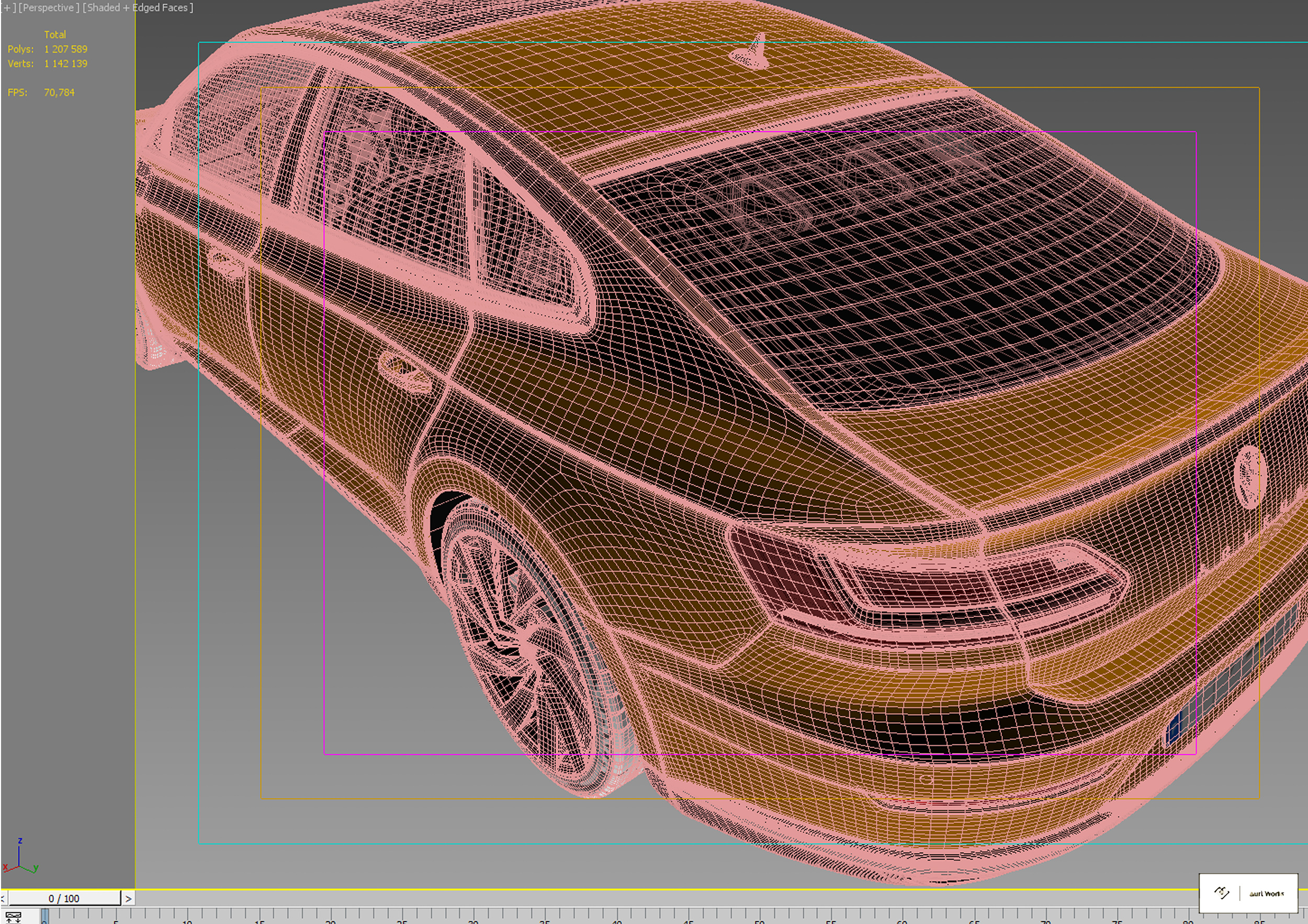
Task: Advance one frame with the > arrow
Action: coord(128,898)
